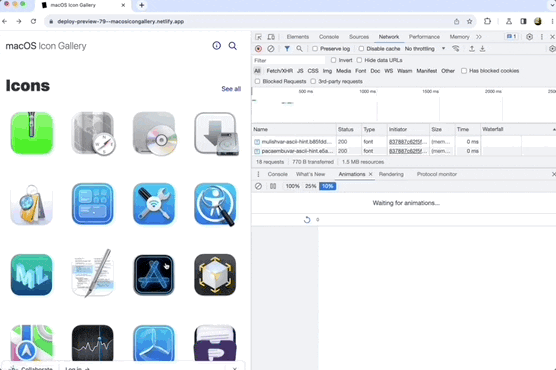Click the export HAR download arrow

pyautogui.click(x=483, y=49)
